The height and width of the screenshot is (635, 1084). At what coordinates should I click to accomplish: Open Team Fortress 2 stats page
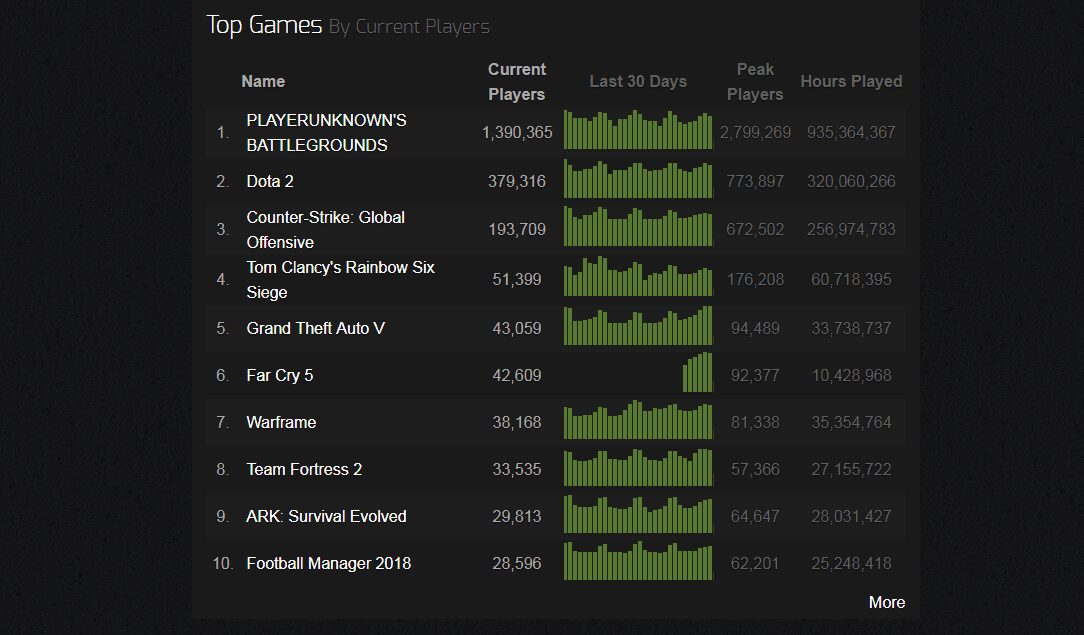[x=304, y=469]
